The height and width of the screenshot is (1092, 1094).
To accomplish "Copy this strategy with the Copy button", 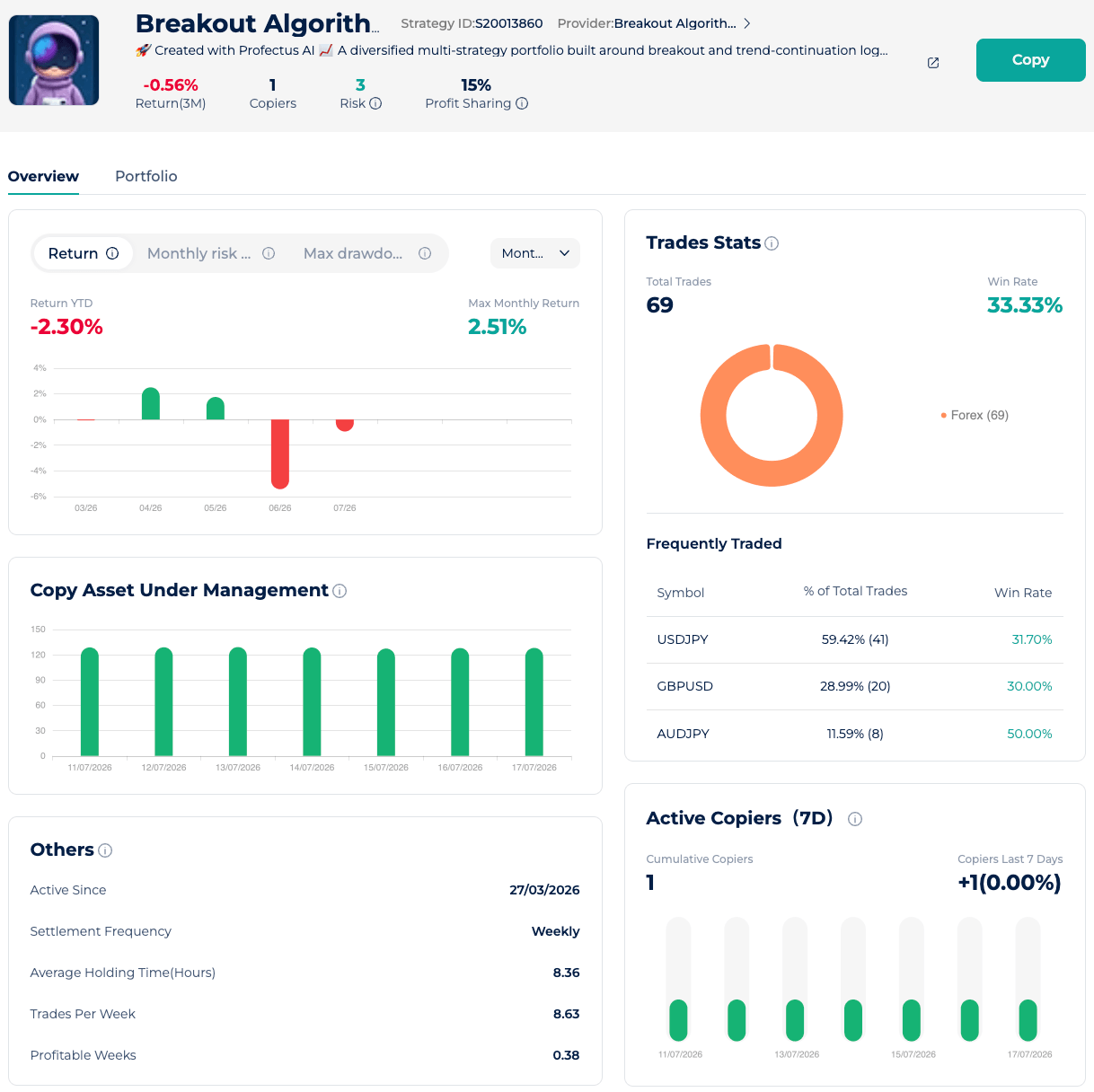I will (x=1030, y=60).
